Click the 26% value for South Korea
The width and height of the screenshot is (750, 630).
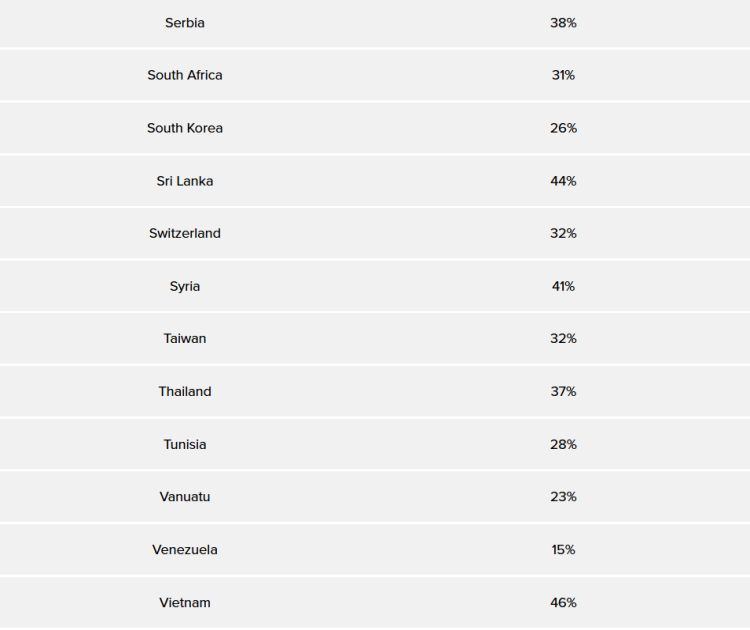pyautogui.click(x=563, y=128)
